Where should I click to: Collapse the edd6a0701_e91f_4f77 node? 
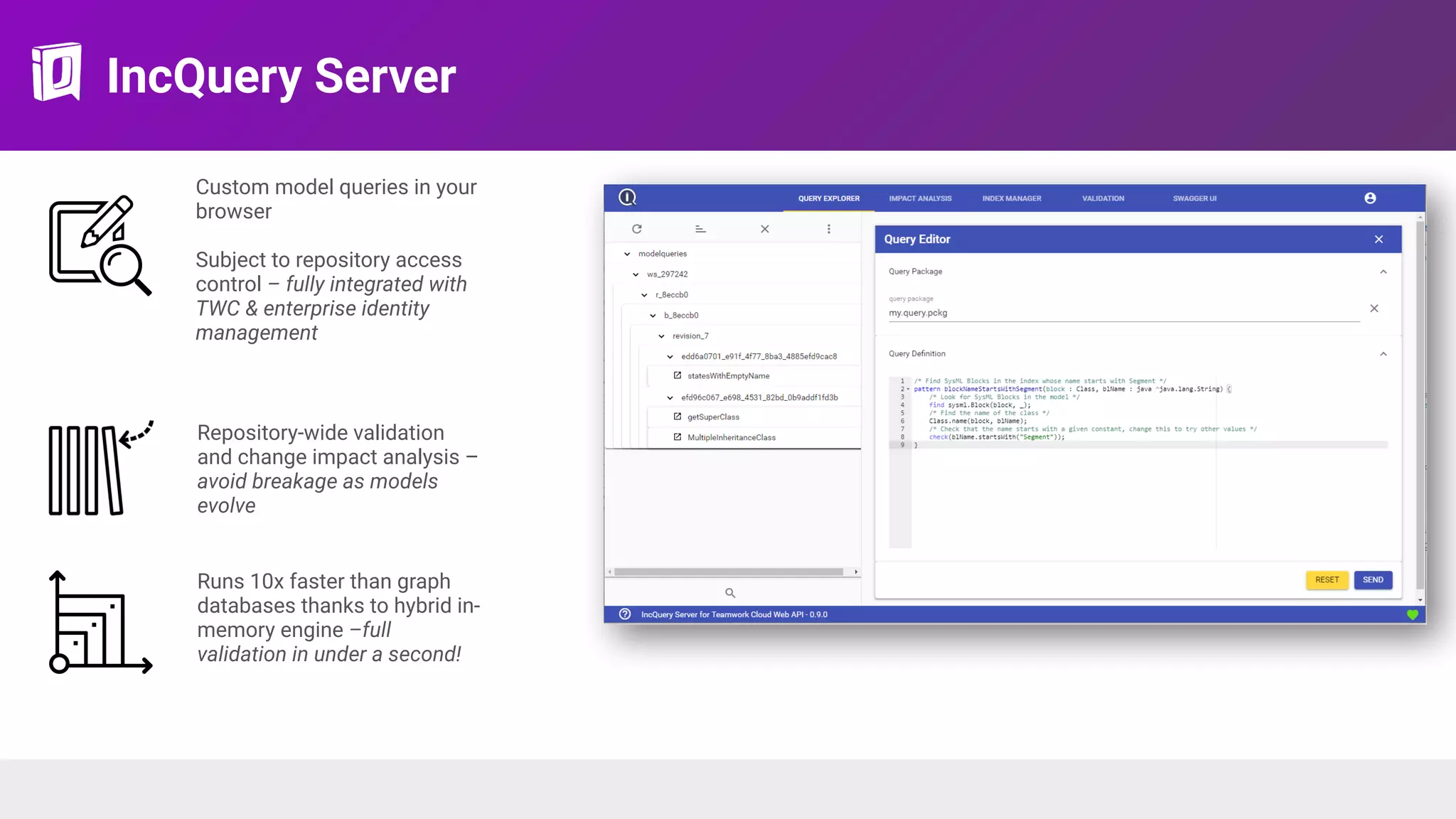[x=670, y=357]
